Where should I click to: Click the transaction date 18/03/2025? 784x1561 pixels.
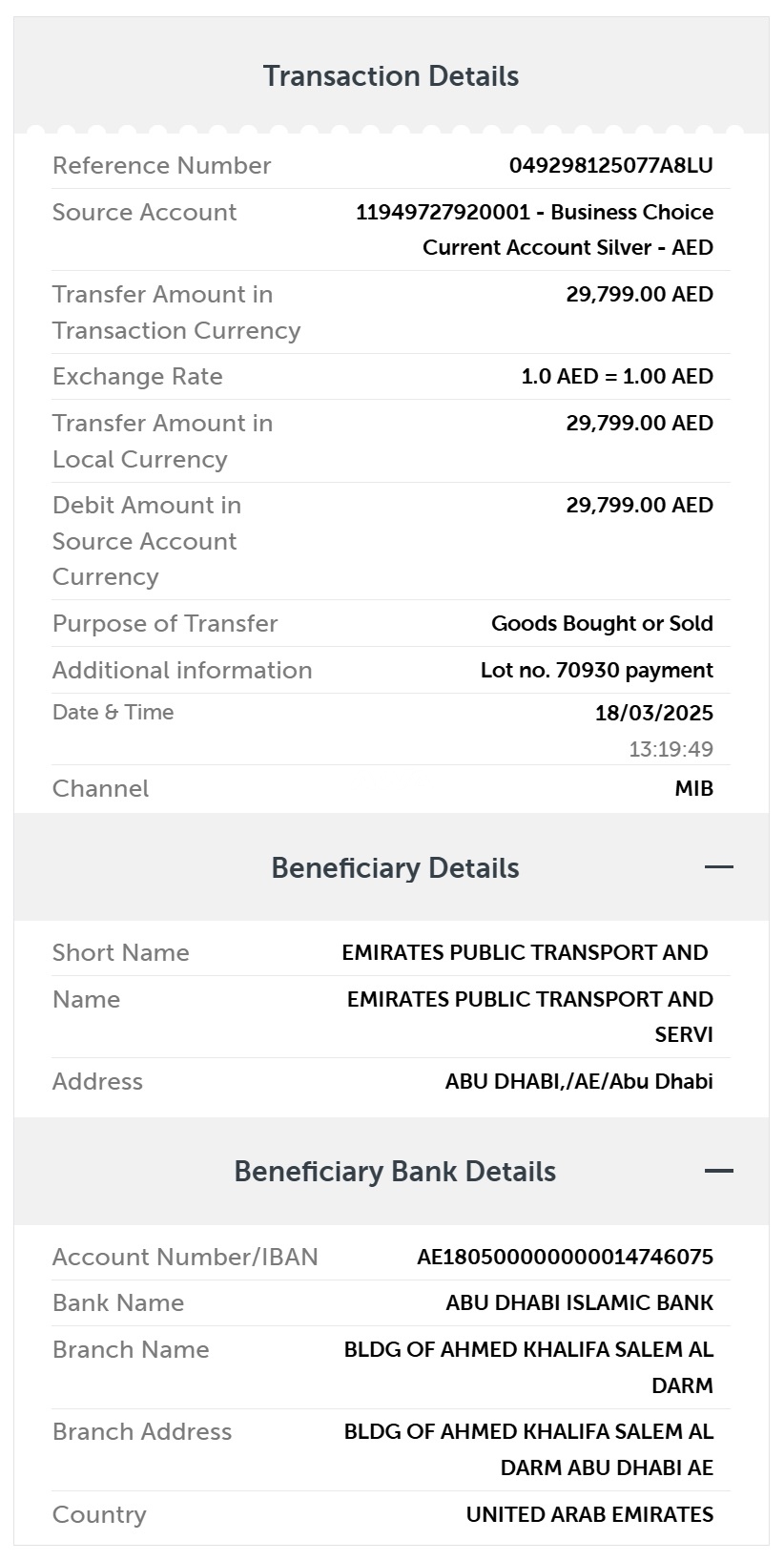click(x=653, y=713)
